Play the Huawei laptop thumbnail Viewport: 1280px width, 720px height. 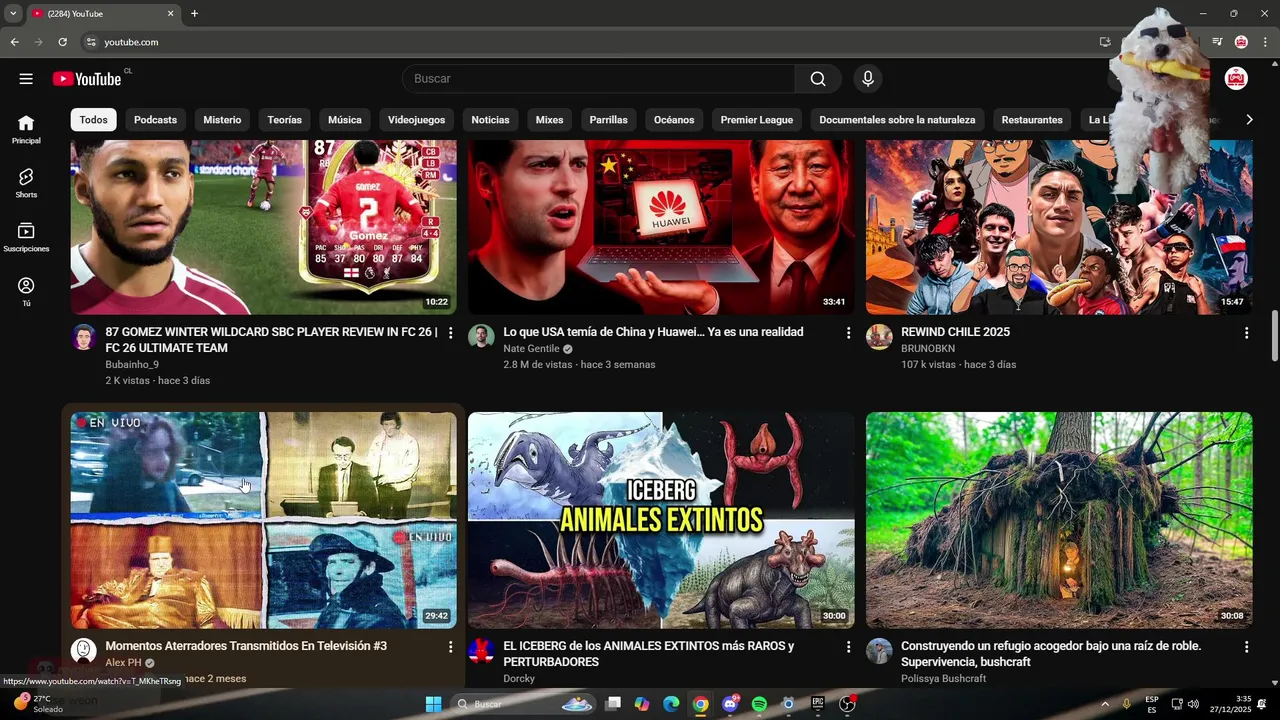point(661,227)
